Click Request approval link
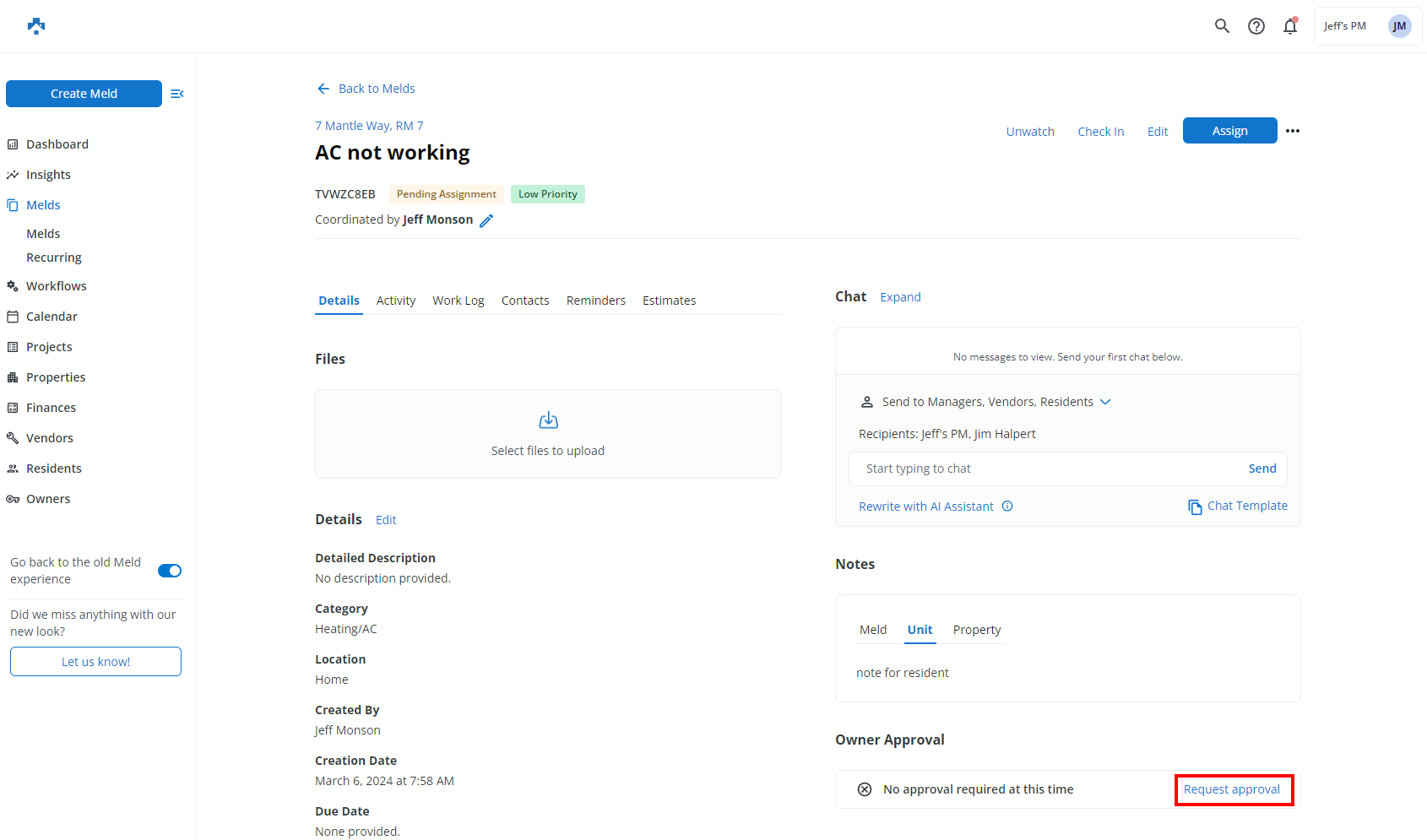Screen dimensions: 1427x840 (1232, 789)
